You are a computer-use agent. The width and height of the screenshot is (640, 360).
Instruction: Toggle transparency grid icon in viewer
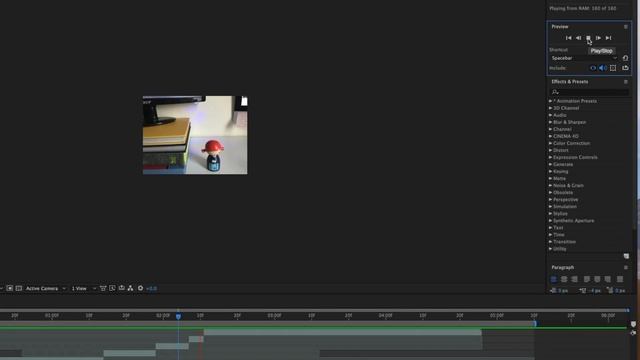click(x=19, y=289)
